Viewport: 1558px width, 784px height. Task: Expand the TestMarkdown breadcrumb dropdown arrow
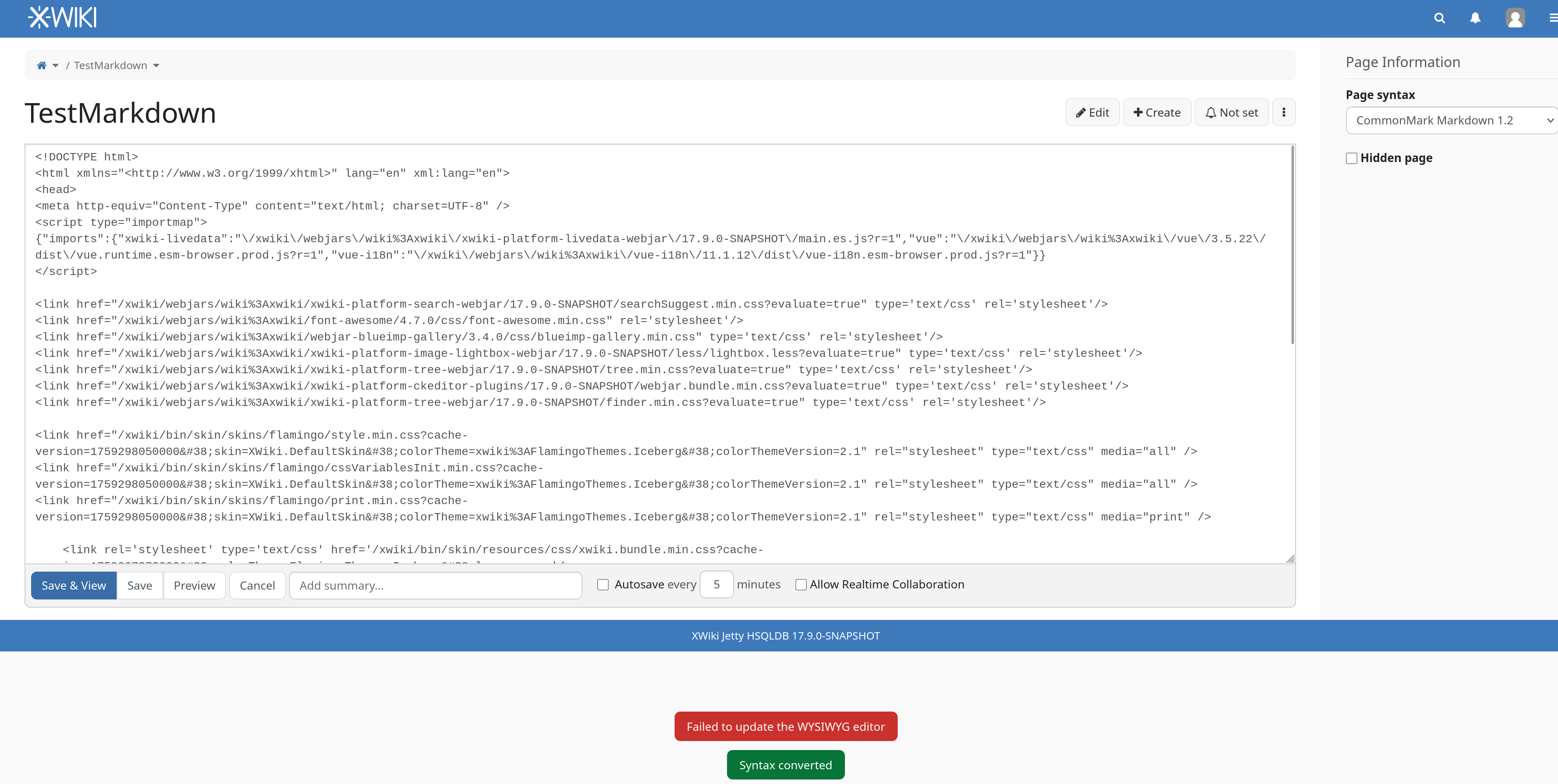pos(156,65)
